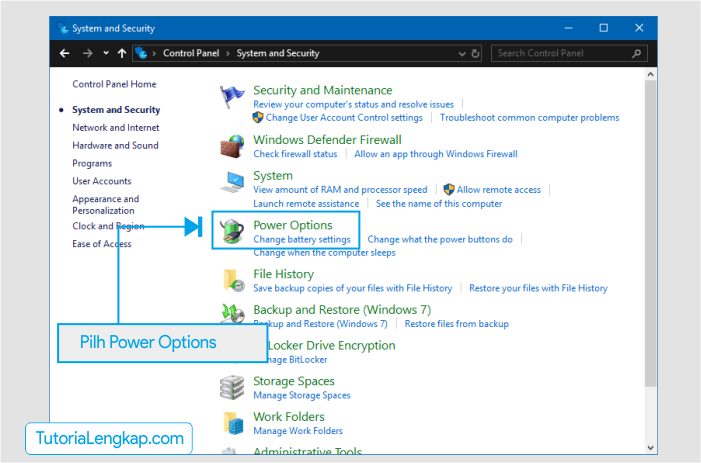
Task: Click the Windows Defender Firewall brick wall icon
Action: [x=232, y=146]
